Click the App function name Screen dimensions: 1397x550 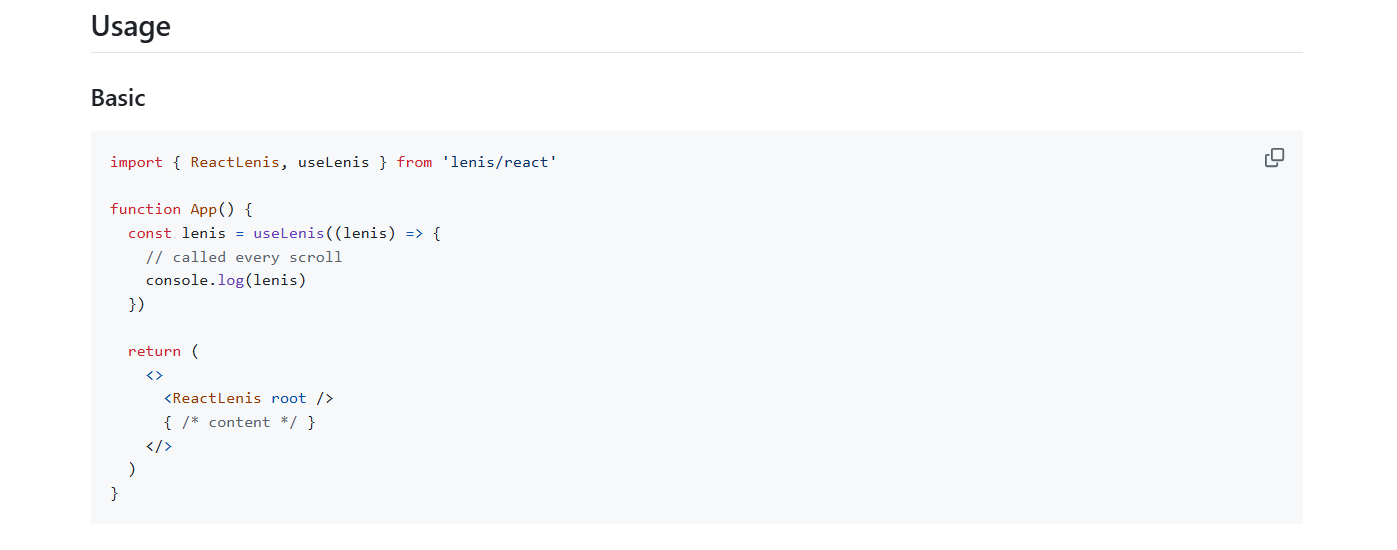204,209
